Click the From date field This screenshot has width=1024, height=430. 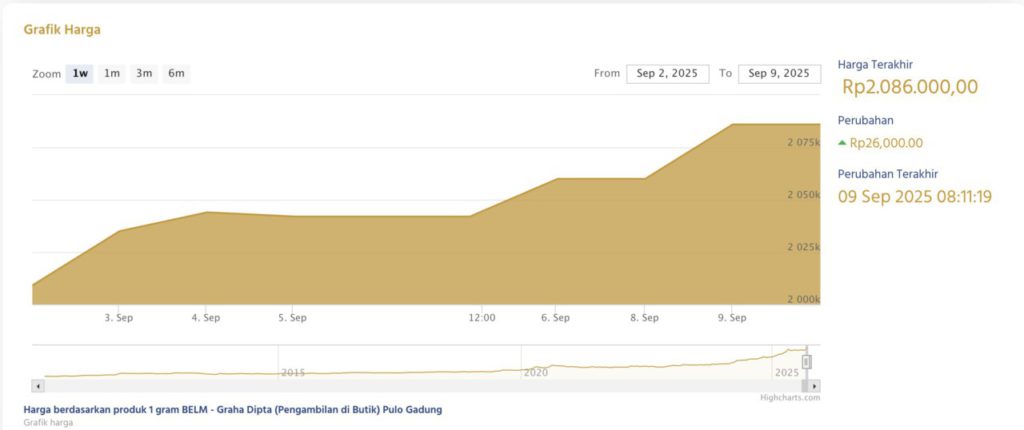coord(667,74)
